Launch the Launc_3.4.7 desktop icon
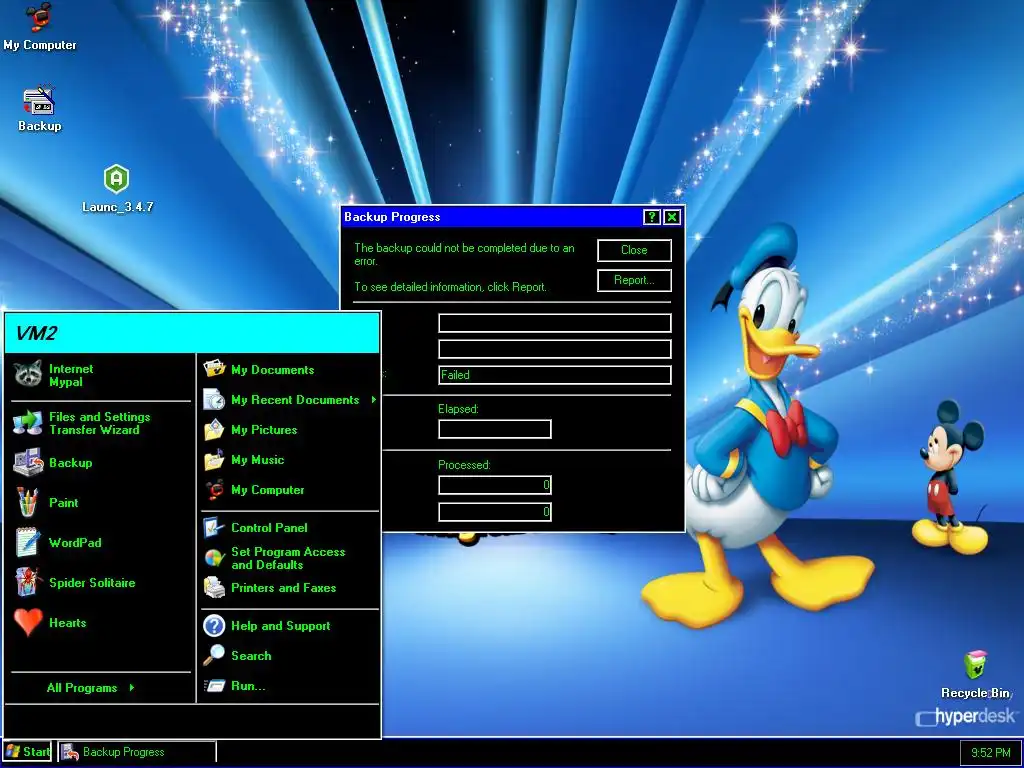Viewport: 1024px width, 768px height. pyautogui.click(x=116, y=179)
